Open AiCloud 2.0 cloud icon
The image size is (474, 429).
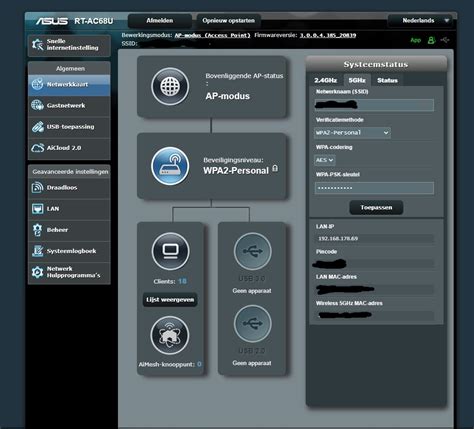(x=37, y=148)
